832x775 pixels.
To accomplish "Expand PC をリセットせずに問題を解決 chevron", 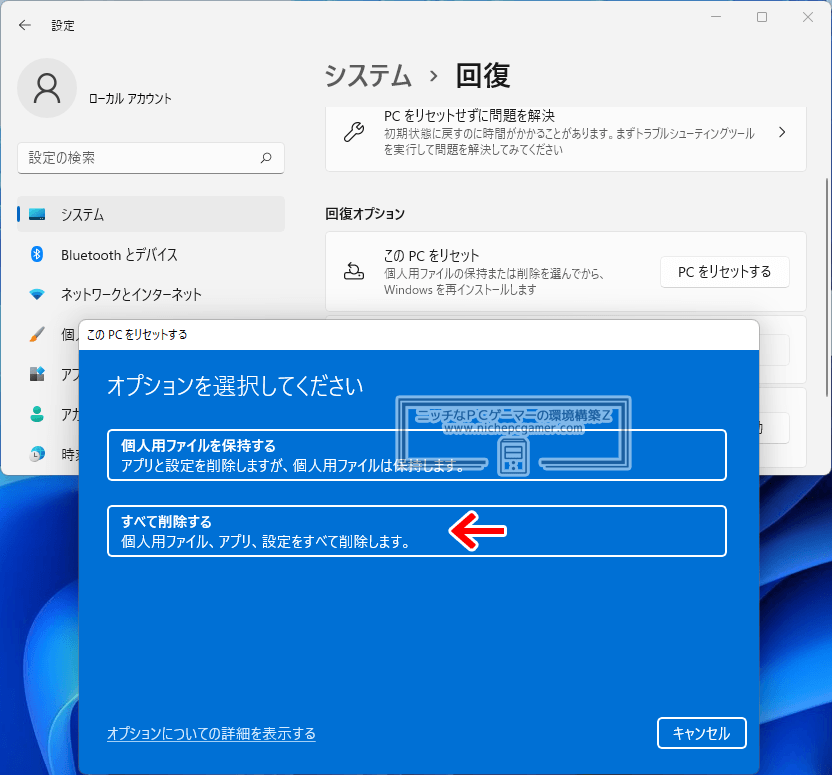I will click(782, 132).
